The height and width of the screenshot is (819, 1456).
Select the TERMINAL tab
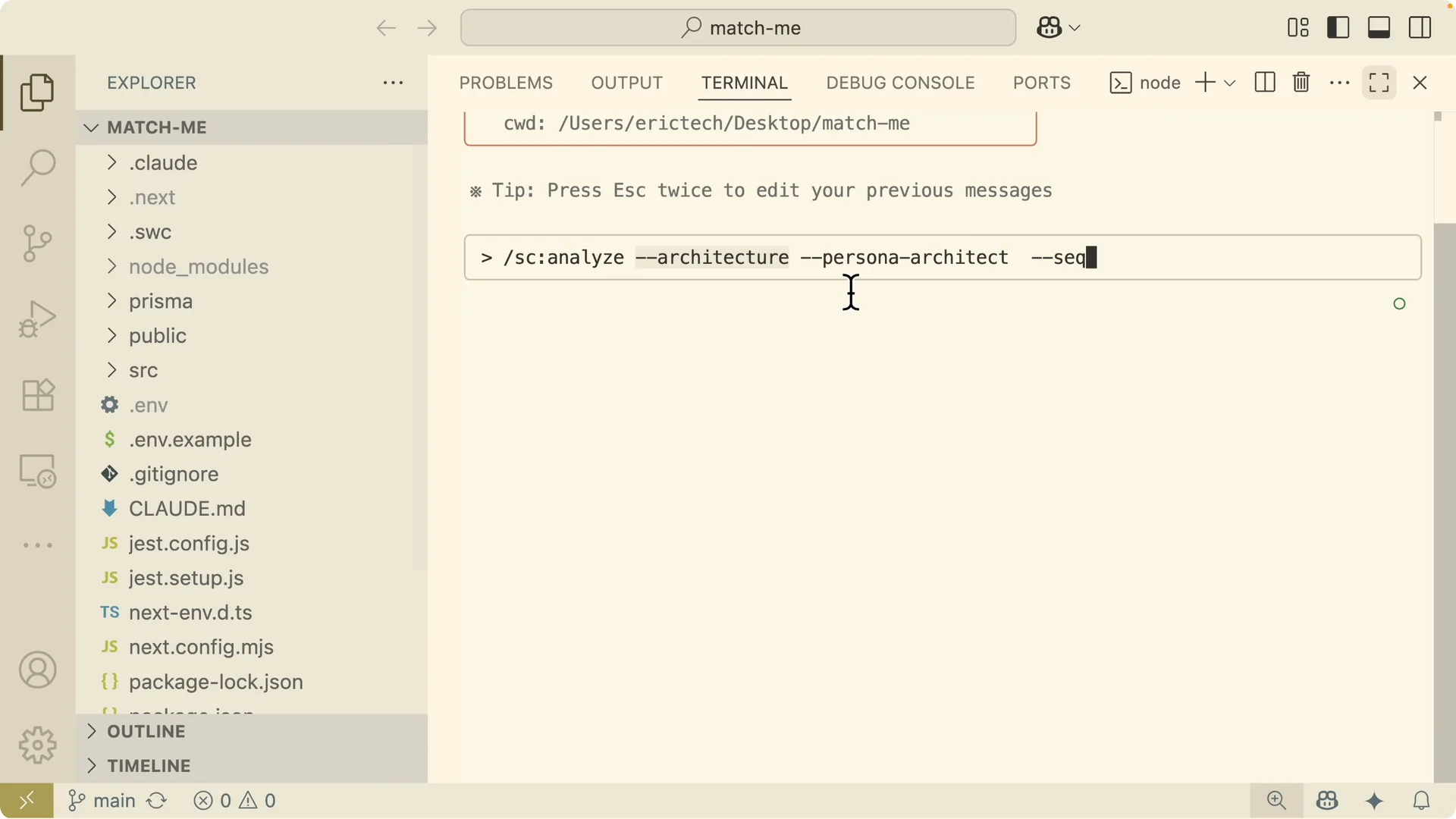click(x=745, y=83)
